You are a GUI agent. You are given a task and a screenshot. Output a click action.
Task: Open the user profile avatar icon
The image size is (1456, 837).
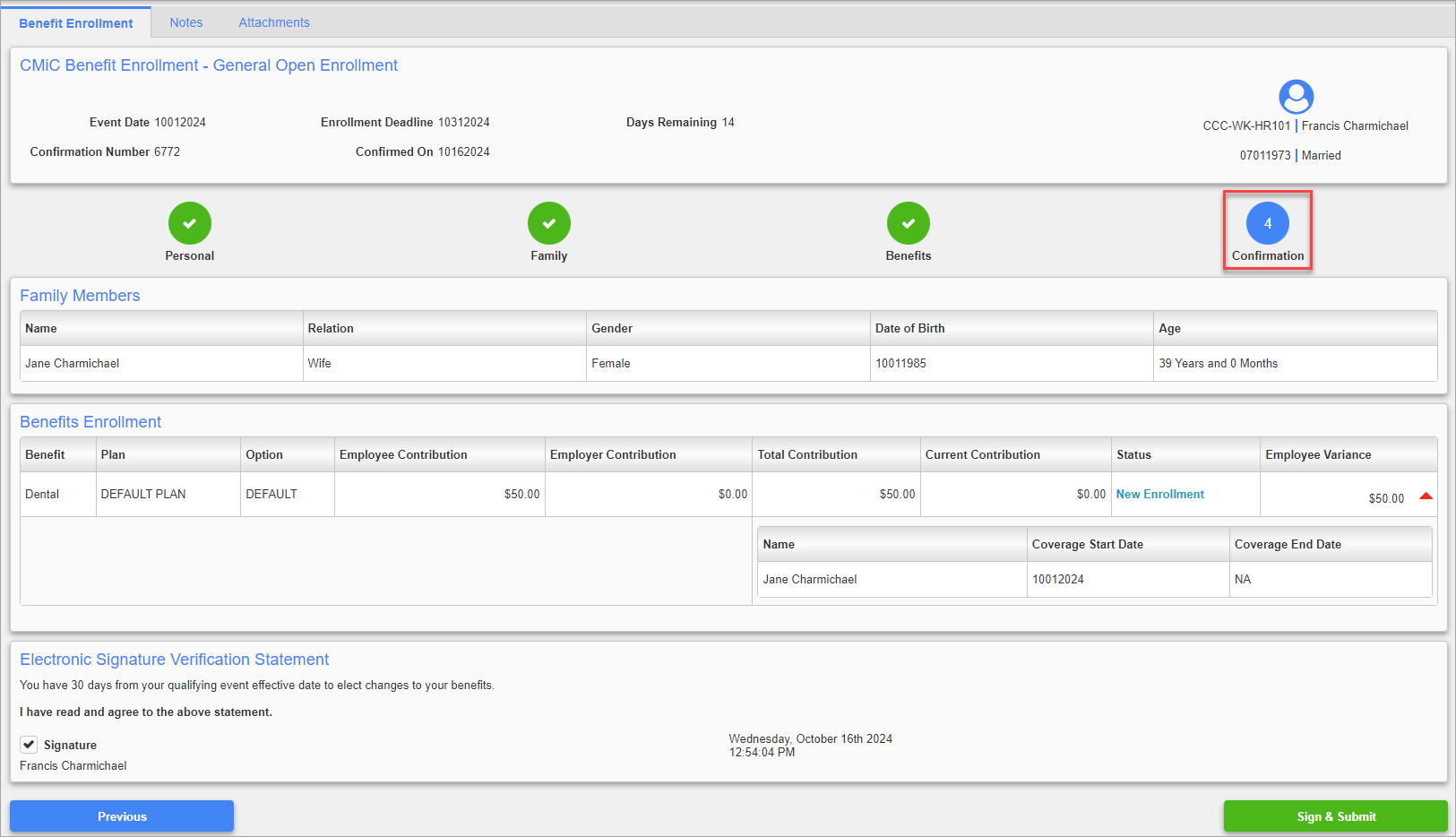pyautogui.click(x=1296, y=97)
